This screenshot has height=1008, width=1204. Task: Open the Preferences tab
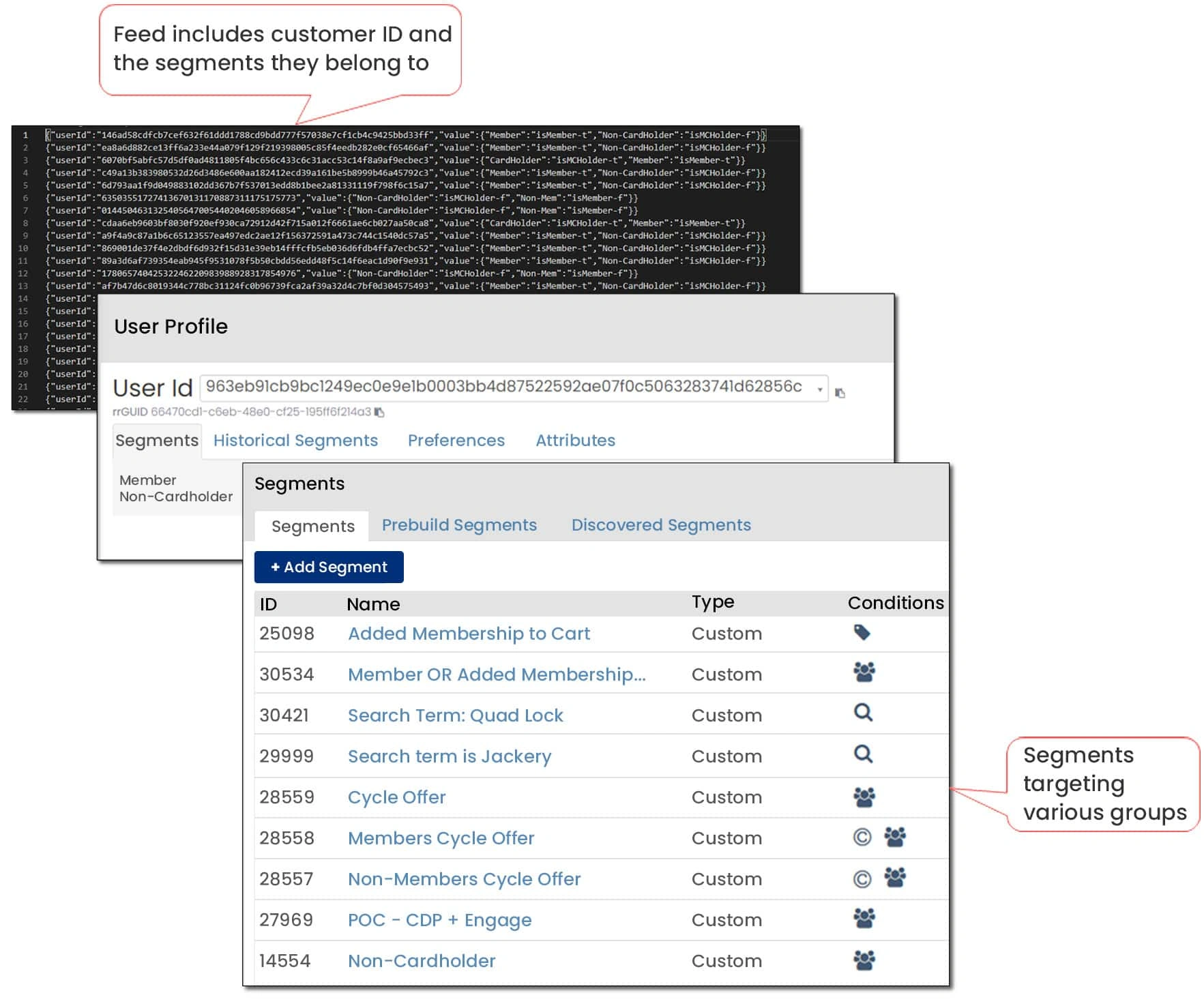pyautogui.click(x=456, y=441)
